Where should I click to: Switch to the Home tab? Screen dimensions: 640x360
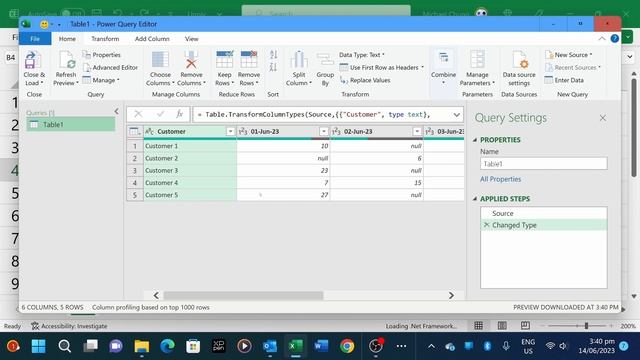click(67, 39)
